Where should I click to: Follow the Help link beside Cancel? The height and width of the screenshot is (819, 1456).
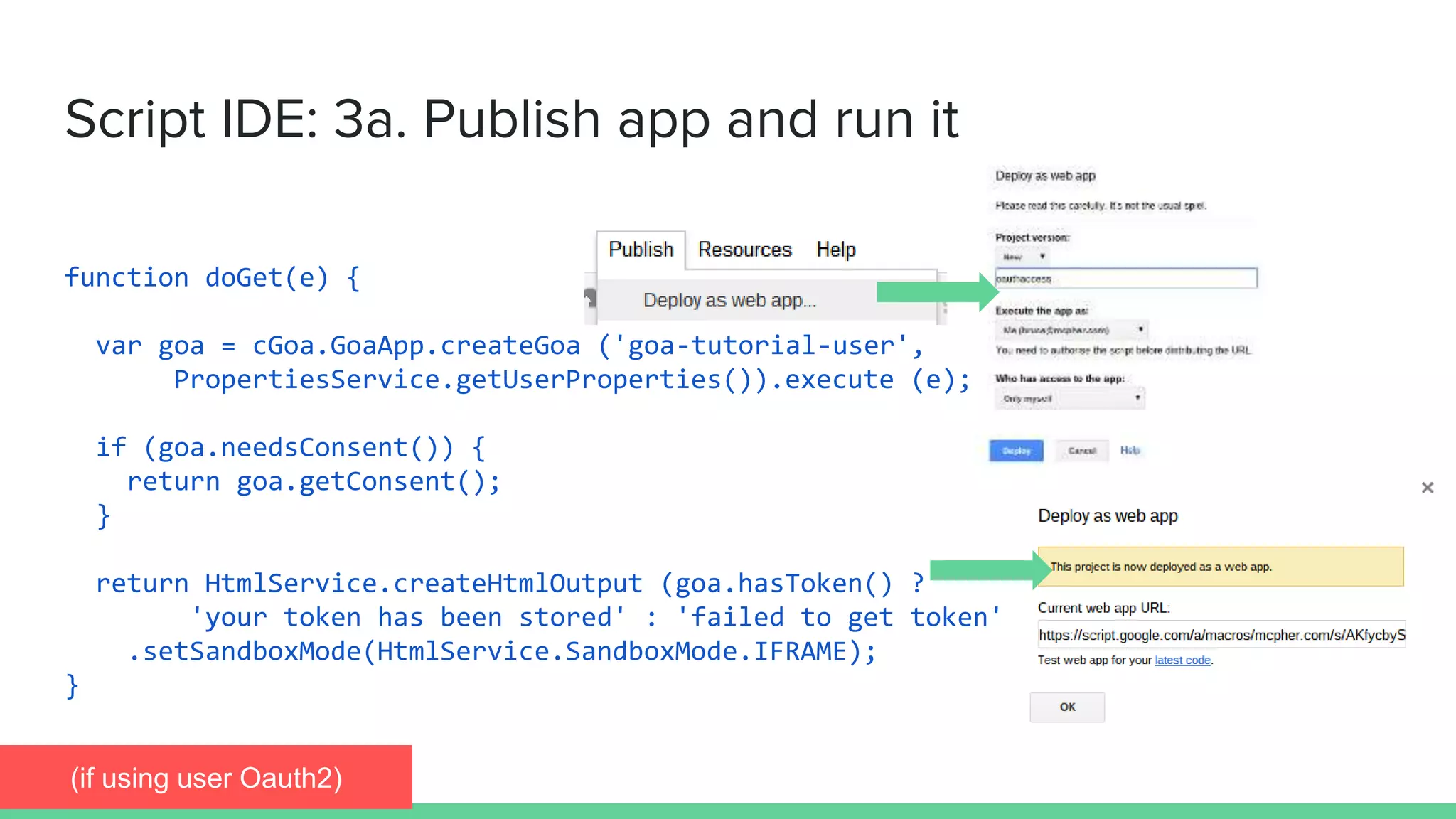click(x=1130, y=450)
